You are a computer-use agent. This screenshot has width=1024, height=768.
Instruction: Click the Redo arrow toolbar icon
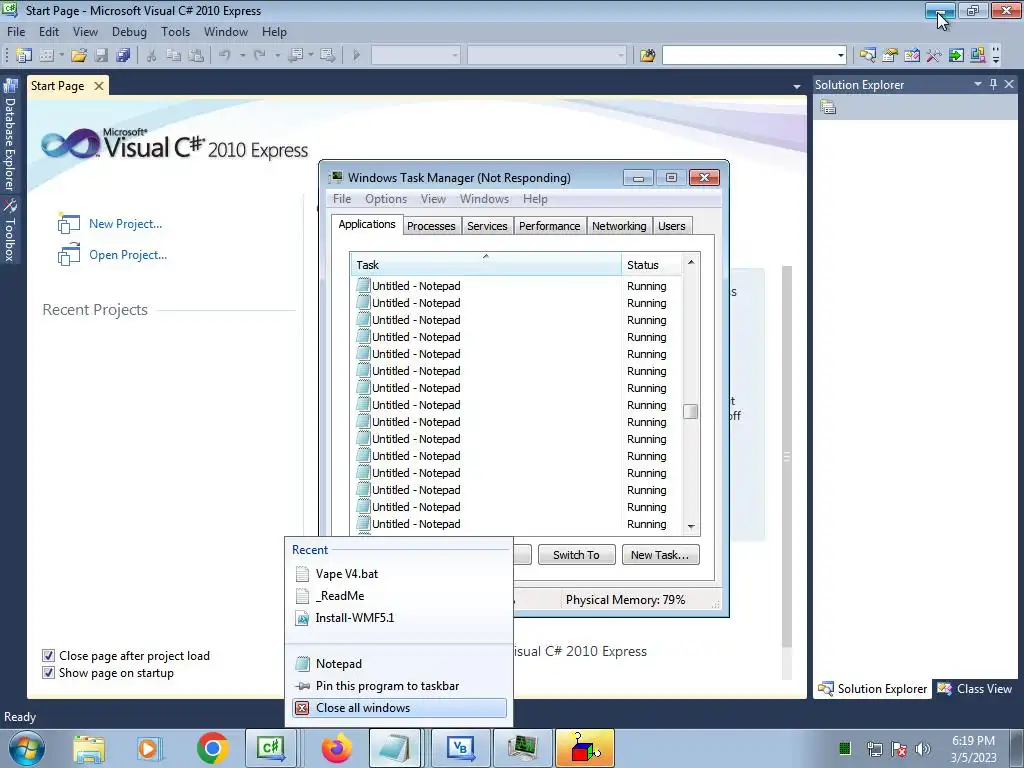coord(260,56)
